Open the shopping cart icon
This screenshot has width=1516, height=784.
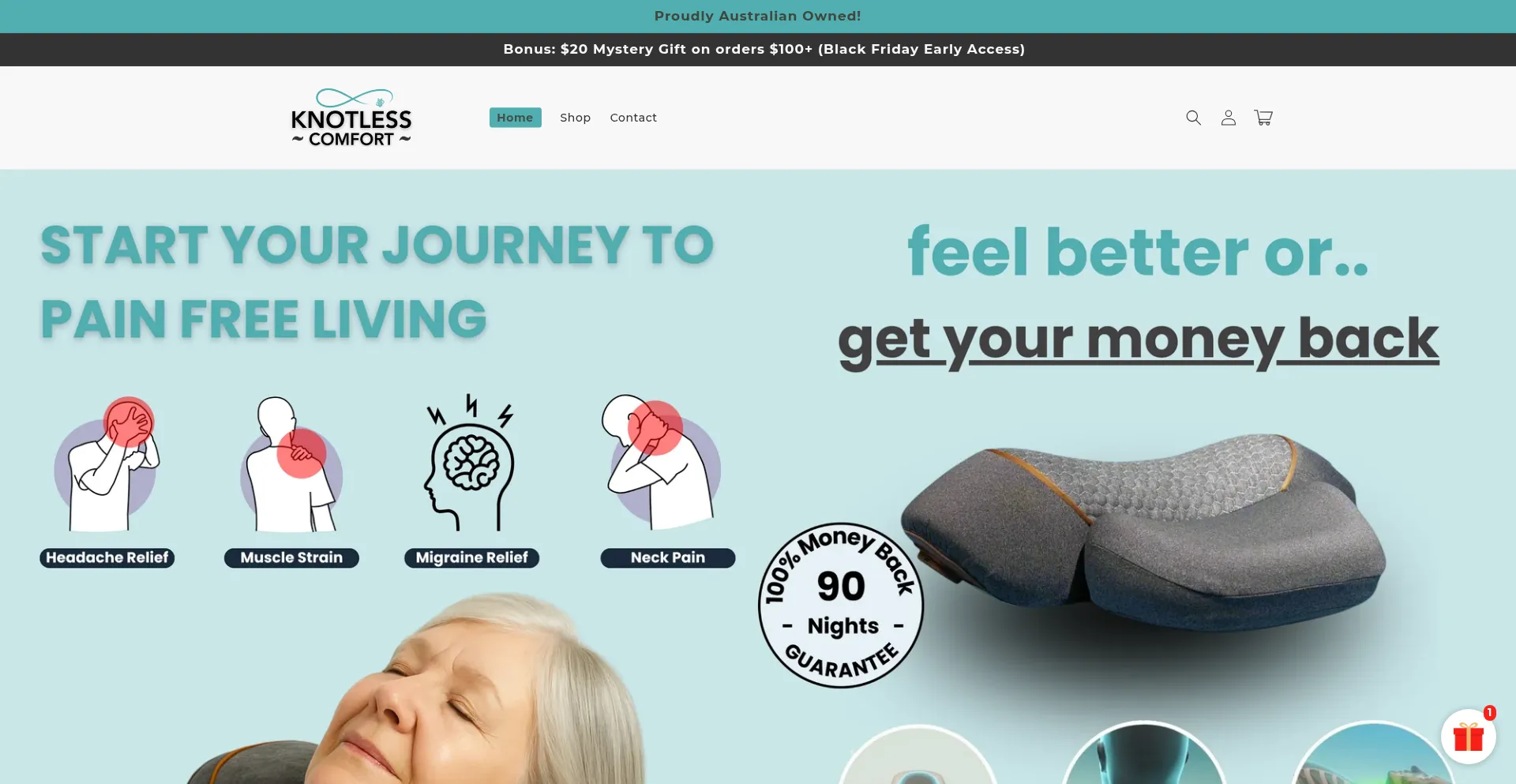(1263, 118)
